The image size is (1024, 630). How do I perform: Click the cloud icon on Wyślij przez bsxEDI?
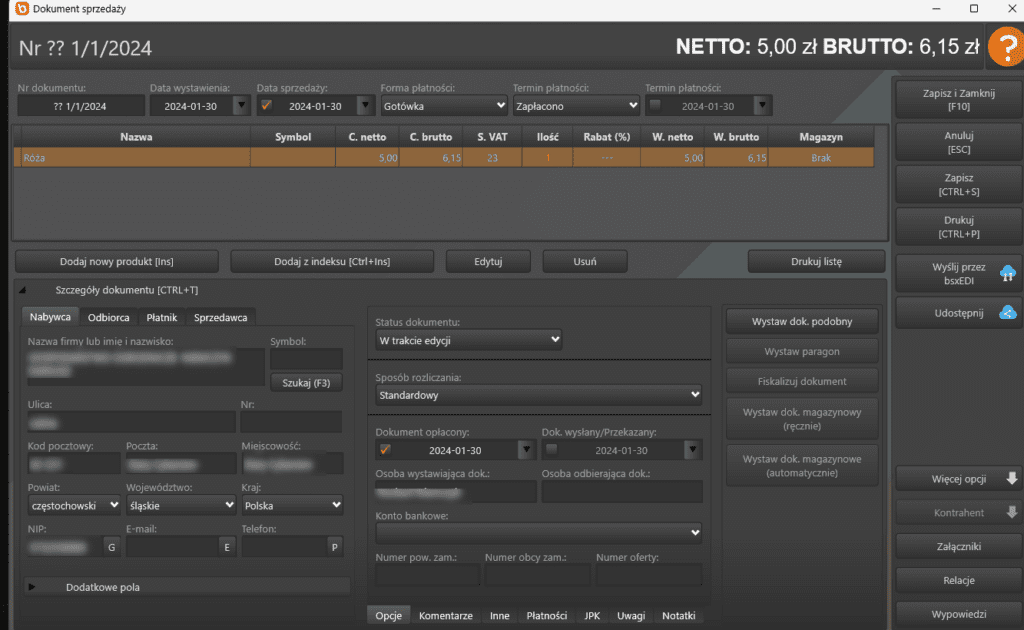[x=1007, y=272]
